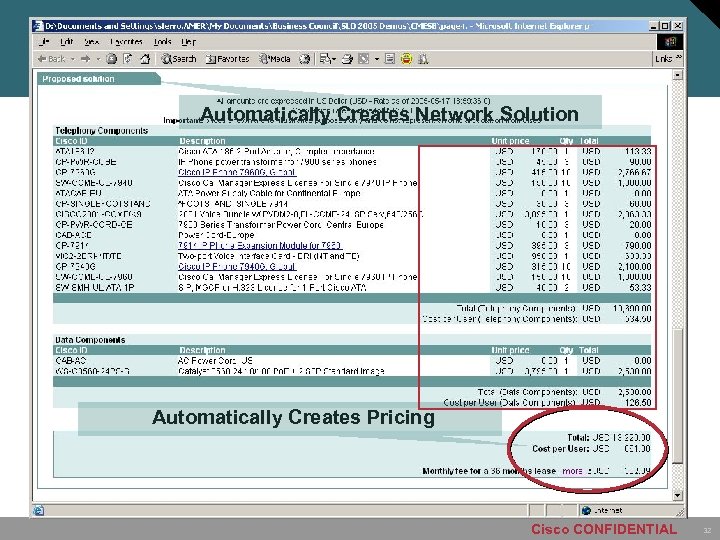Select the 2,100.00 total for 7940G
This screenshot has width=720, height=540.
635,266
